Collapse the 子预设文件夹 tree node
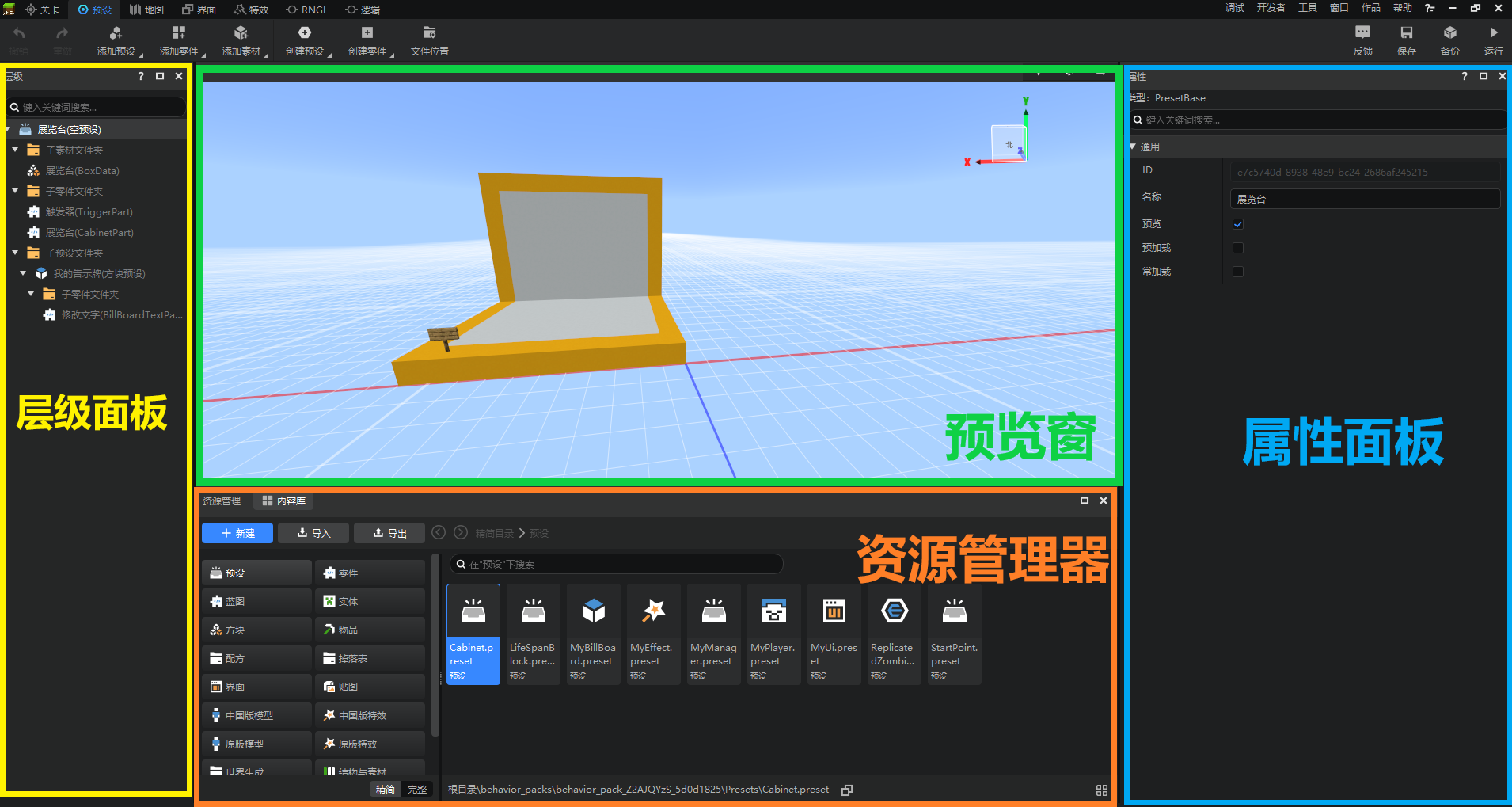 [15, 253]
